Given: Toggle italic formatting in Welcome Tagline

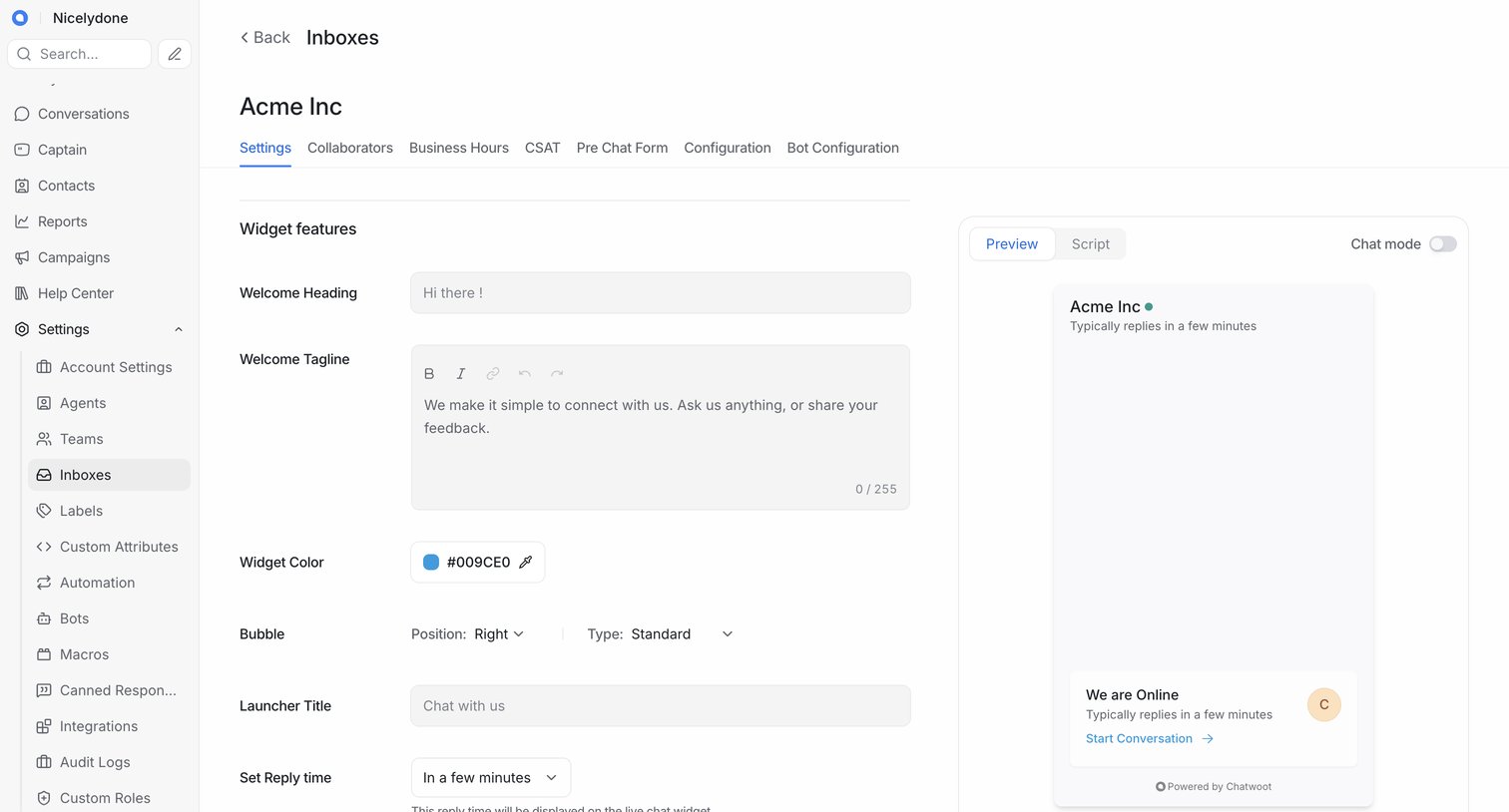Looking at the screenshot, I should (461, 373).
